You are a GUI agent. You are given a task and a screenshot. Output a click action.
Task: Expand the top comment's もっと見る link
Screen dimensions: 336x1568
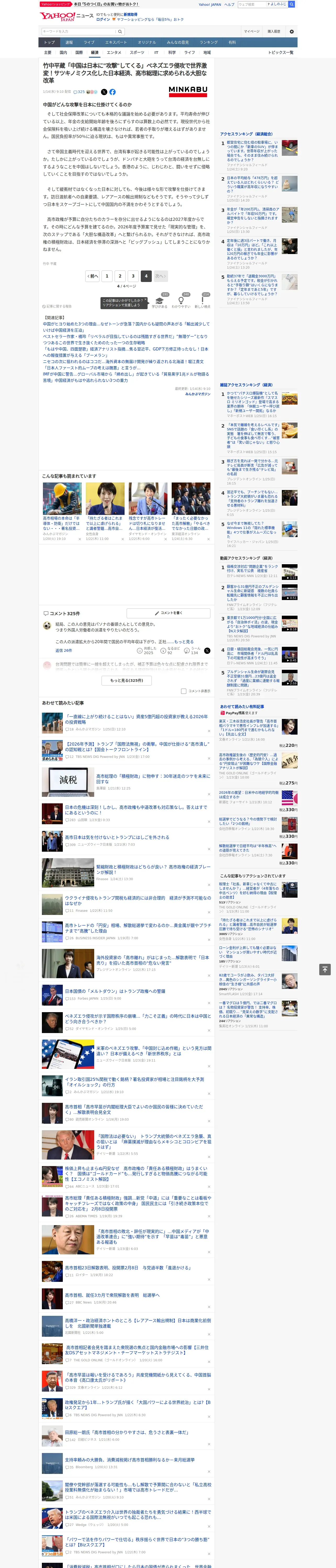[184, 642]
